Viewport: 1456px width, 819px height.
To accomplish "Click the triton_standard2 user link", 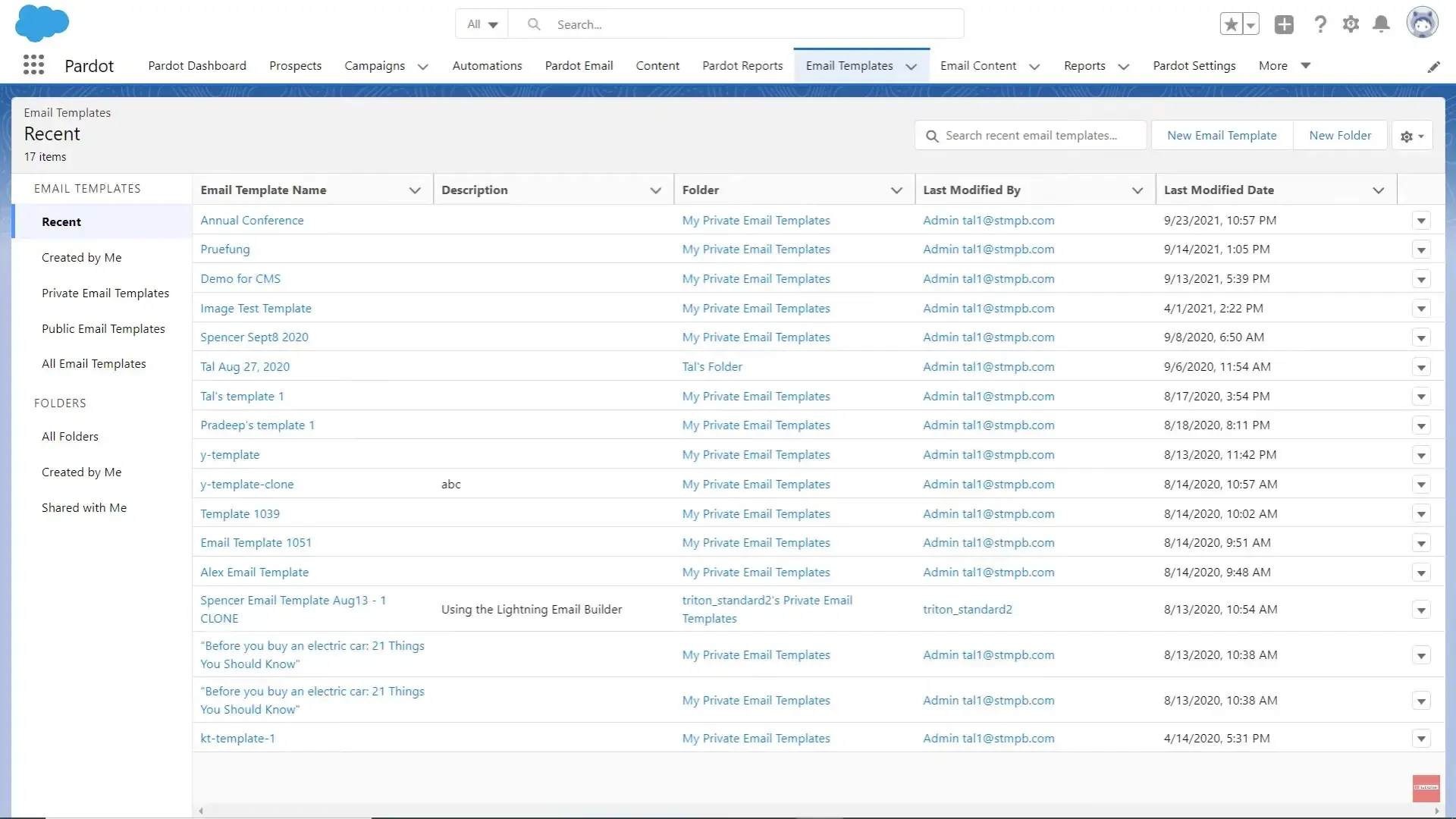I will pyautogui.click(x=967, y=610).
